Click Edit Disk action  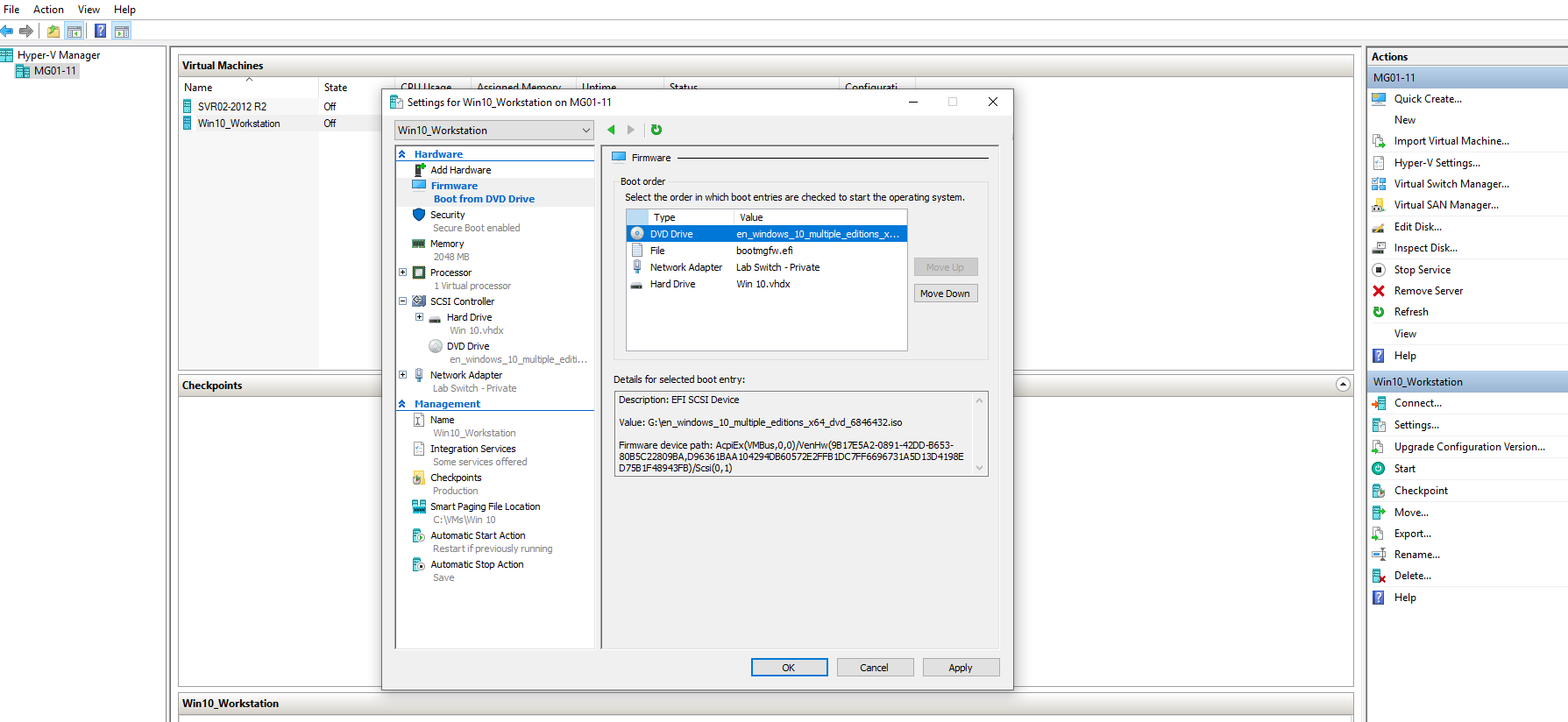click(1417, 227)
